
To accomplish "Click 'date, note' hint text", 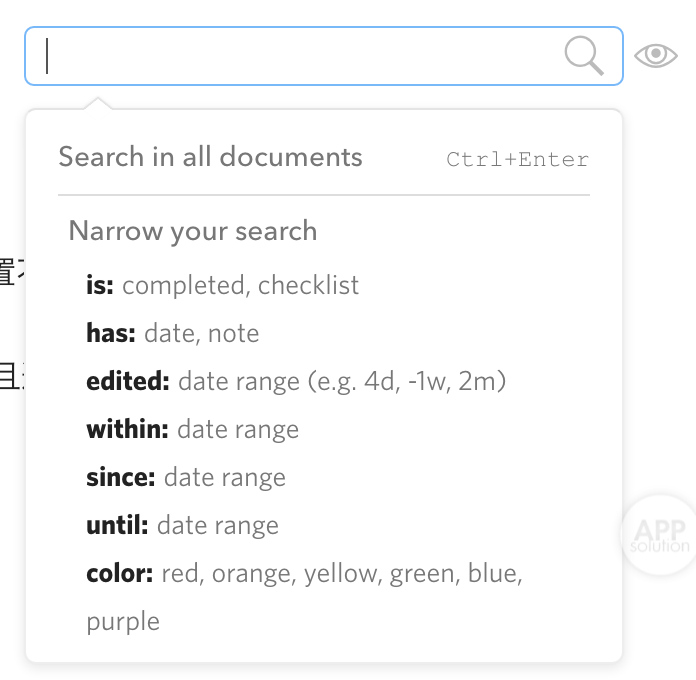I will coord(202,333).
